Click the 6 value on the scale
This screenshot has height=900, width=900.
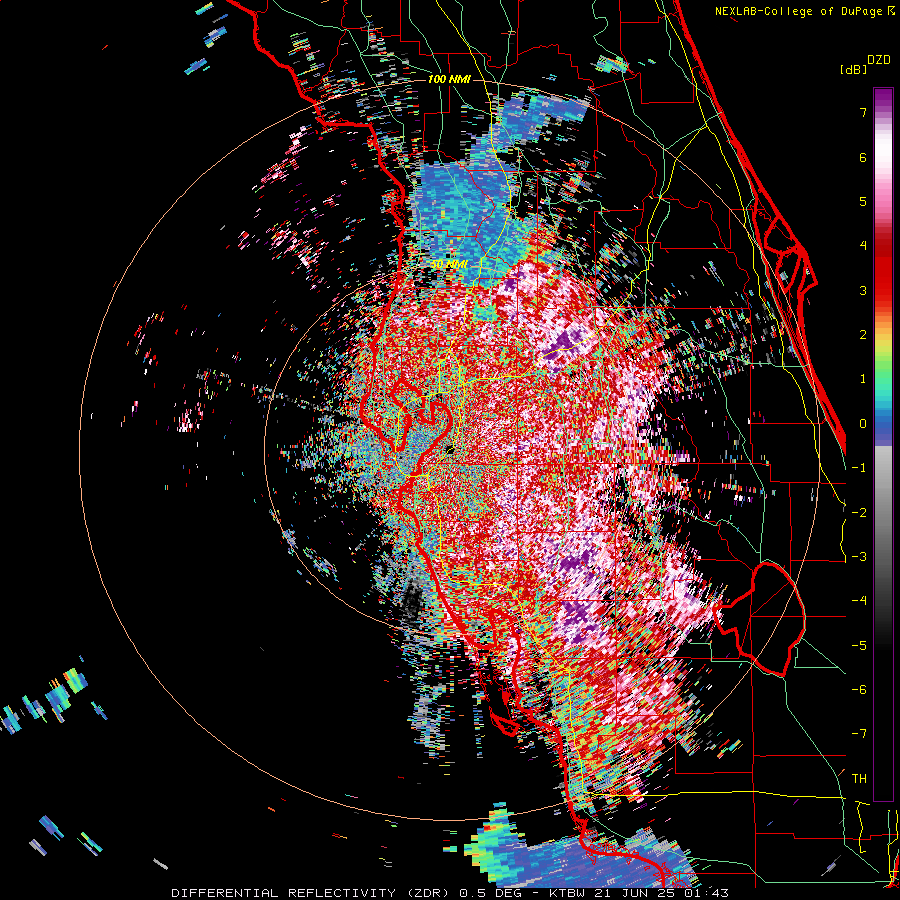[x=863, y=157]
